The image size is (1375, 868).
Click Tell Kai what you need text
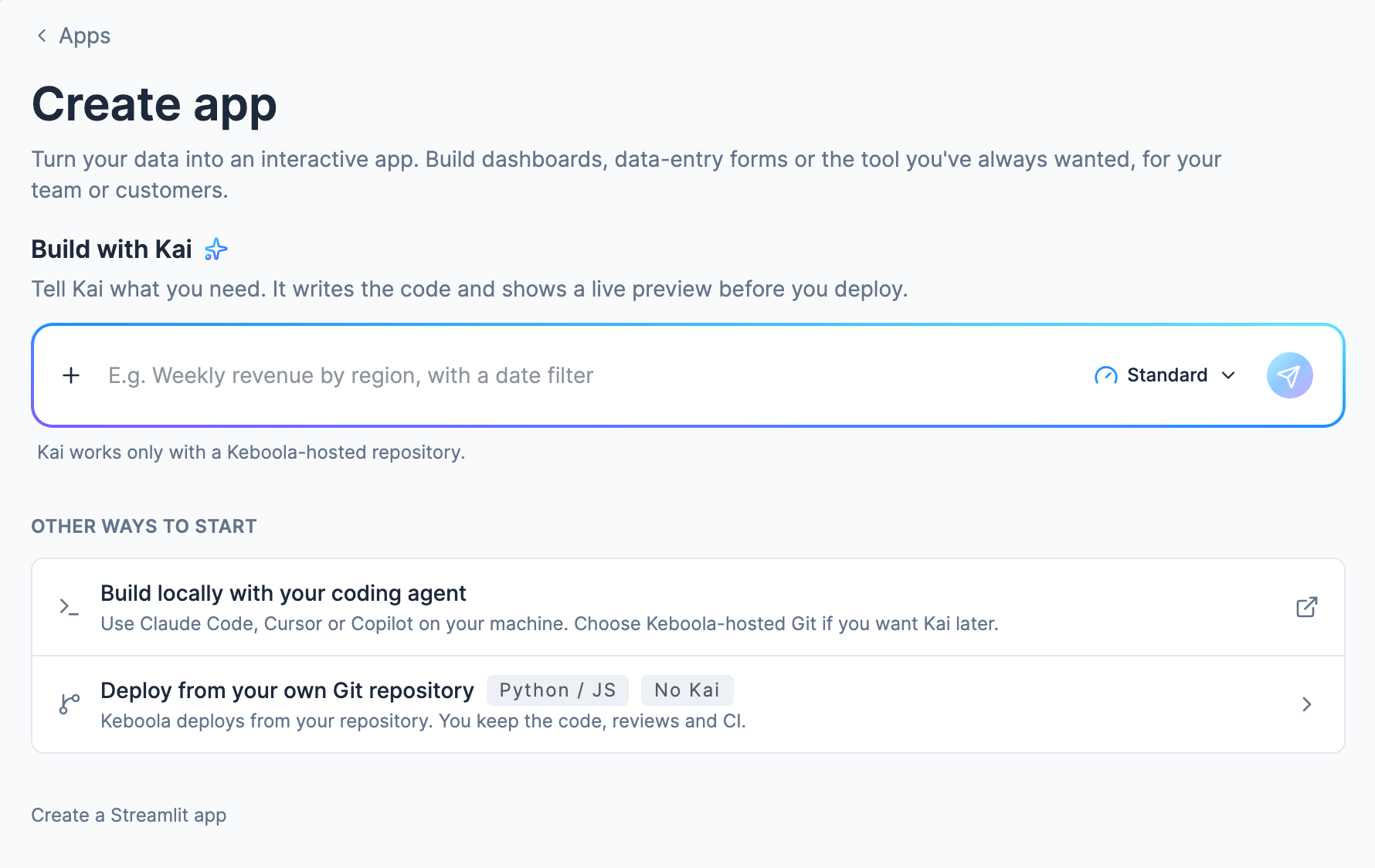point(470,290)
